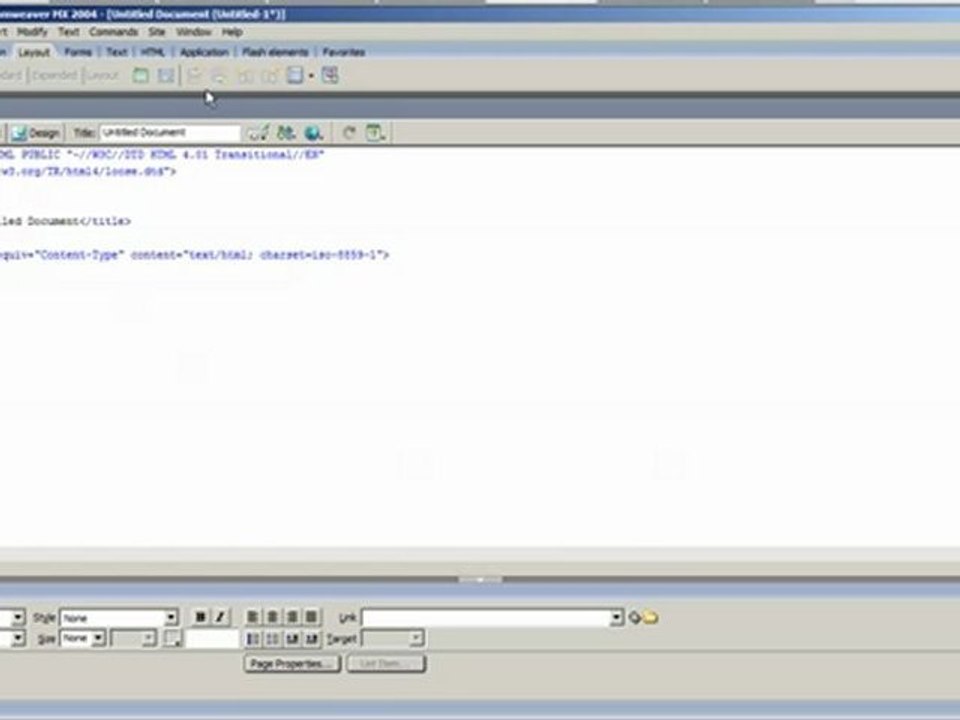Click the Text Indent icon
Viewport: 960px width, 720px height.
click(312, 639)
